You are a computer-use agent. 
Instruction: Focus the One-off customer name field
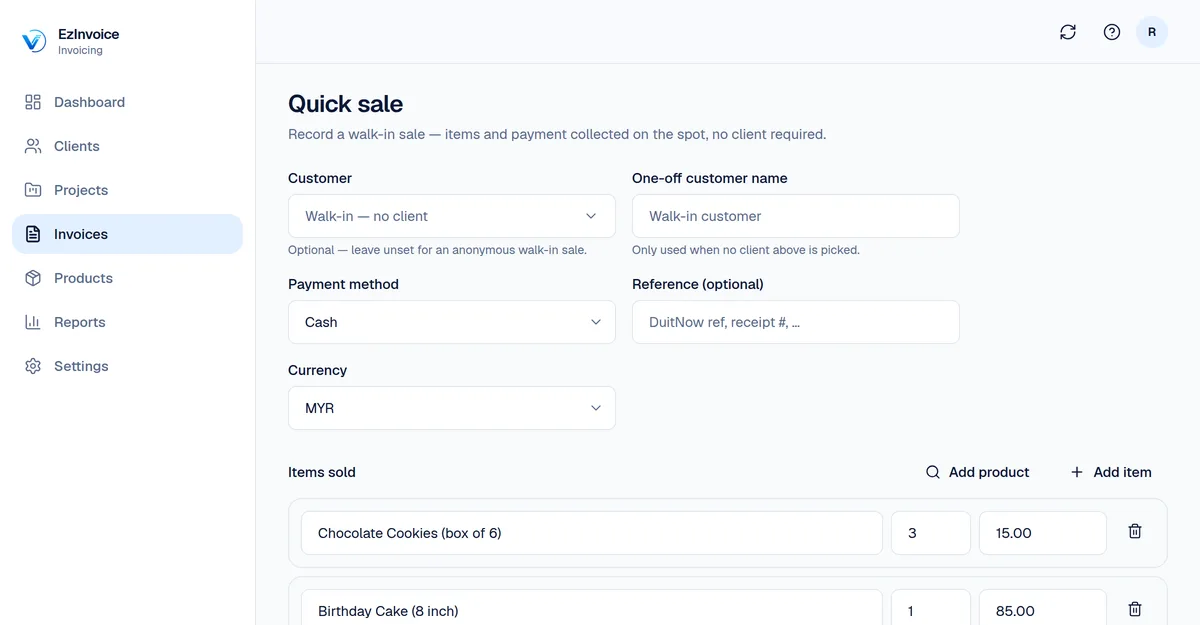click(796, 216)
